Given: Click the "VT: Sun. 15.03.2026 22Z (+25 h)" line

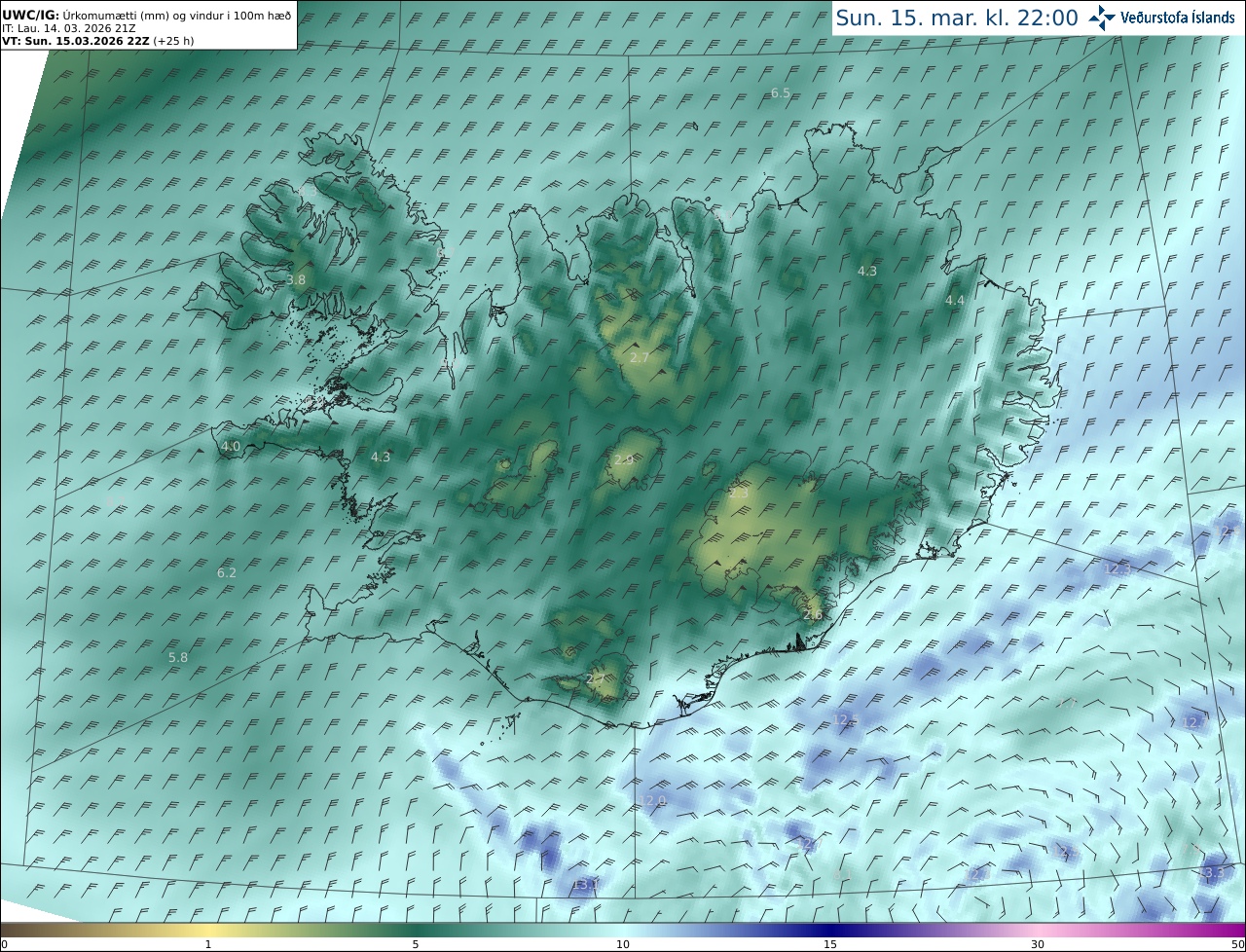Looking at the screenshot, I should 96,41.
